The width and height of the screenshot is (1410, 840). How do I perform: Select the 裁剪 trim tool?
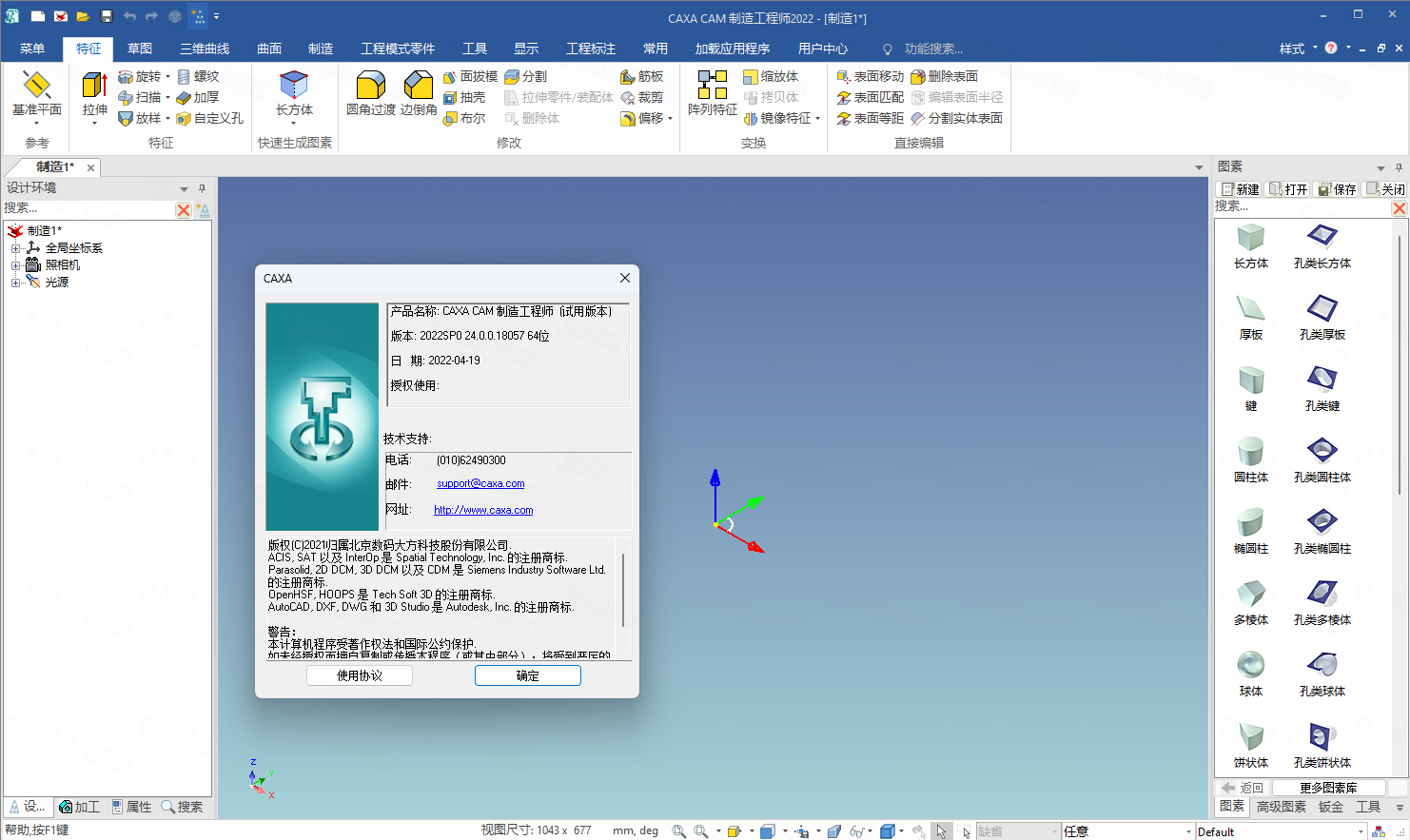[642, 97]
